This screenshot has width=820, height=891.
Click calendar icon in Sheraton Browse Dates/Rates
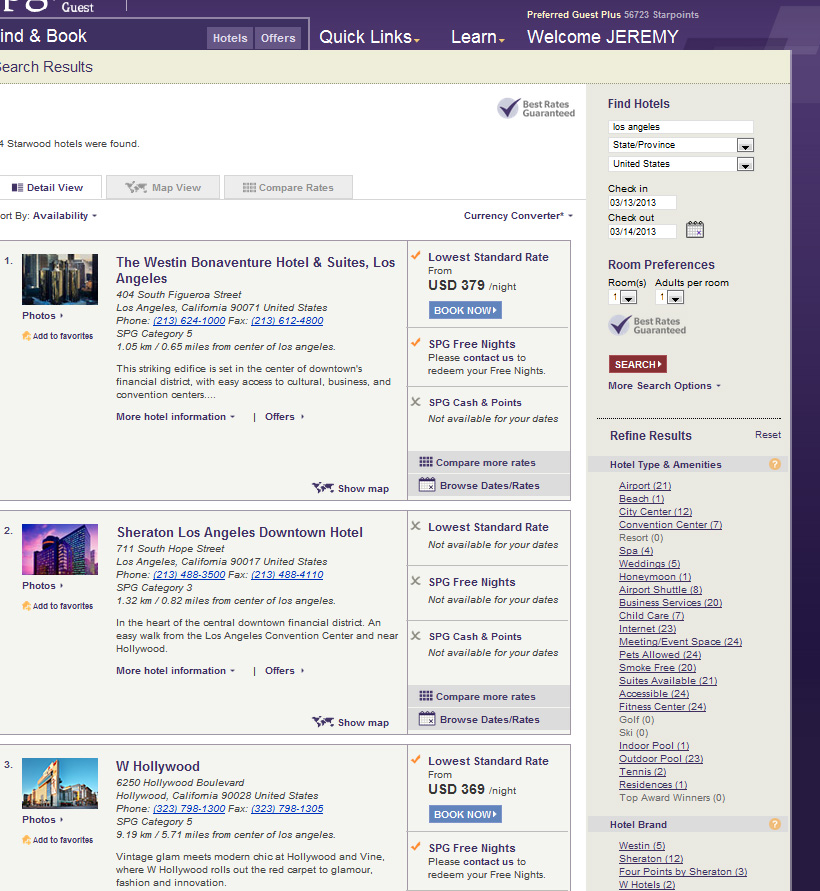tap(427, 719)
